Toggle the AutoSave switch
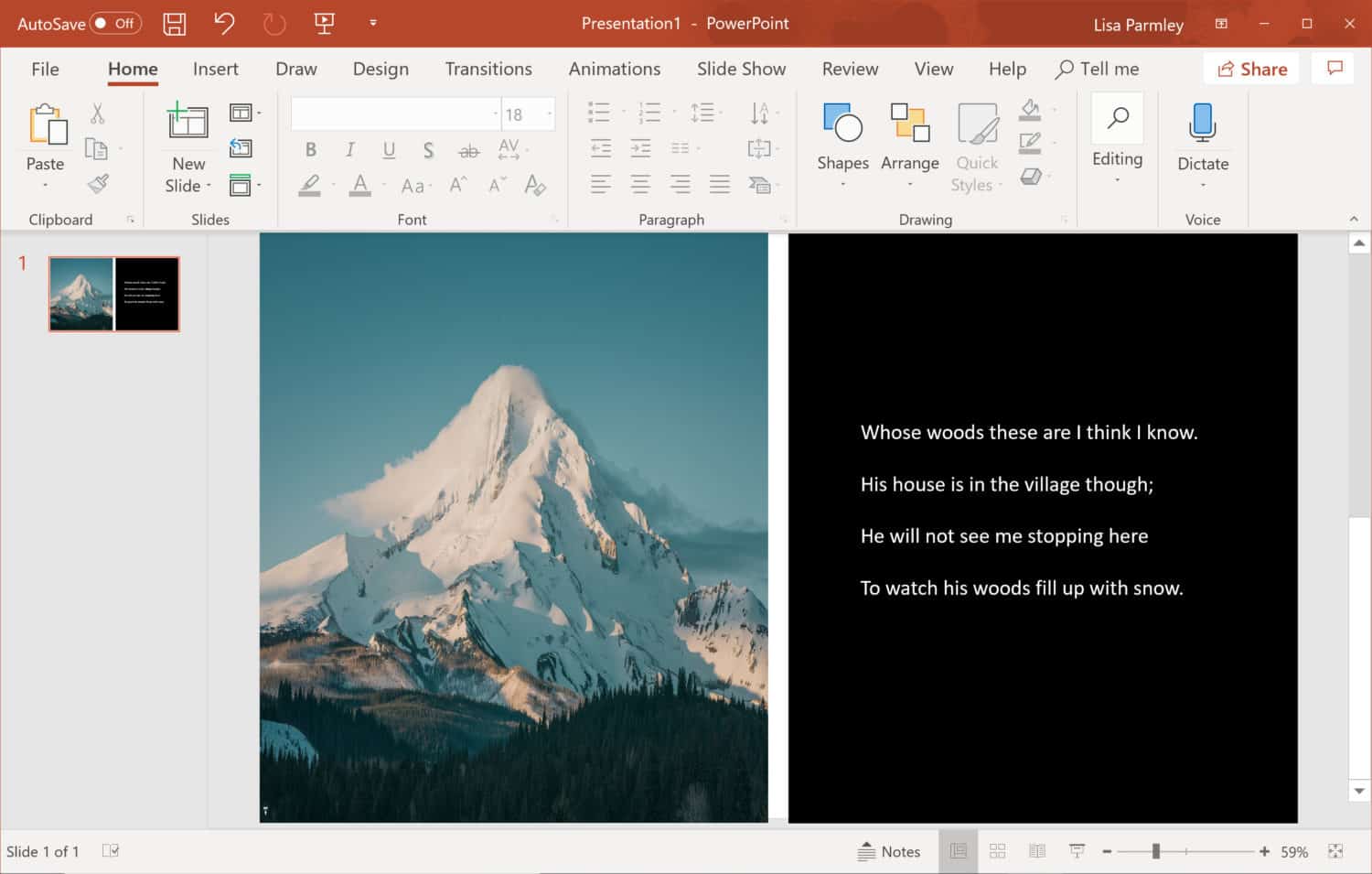1372x874 pixels. (x=115, y=24)
